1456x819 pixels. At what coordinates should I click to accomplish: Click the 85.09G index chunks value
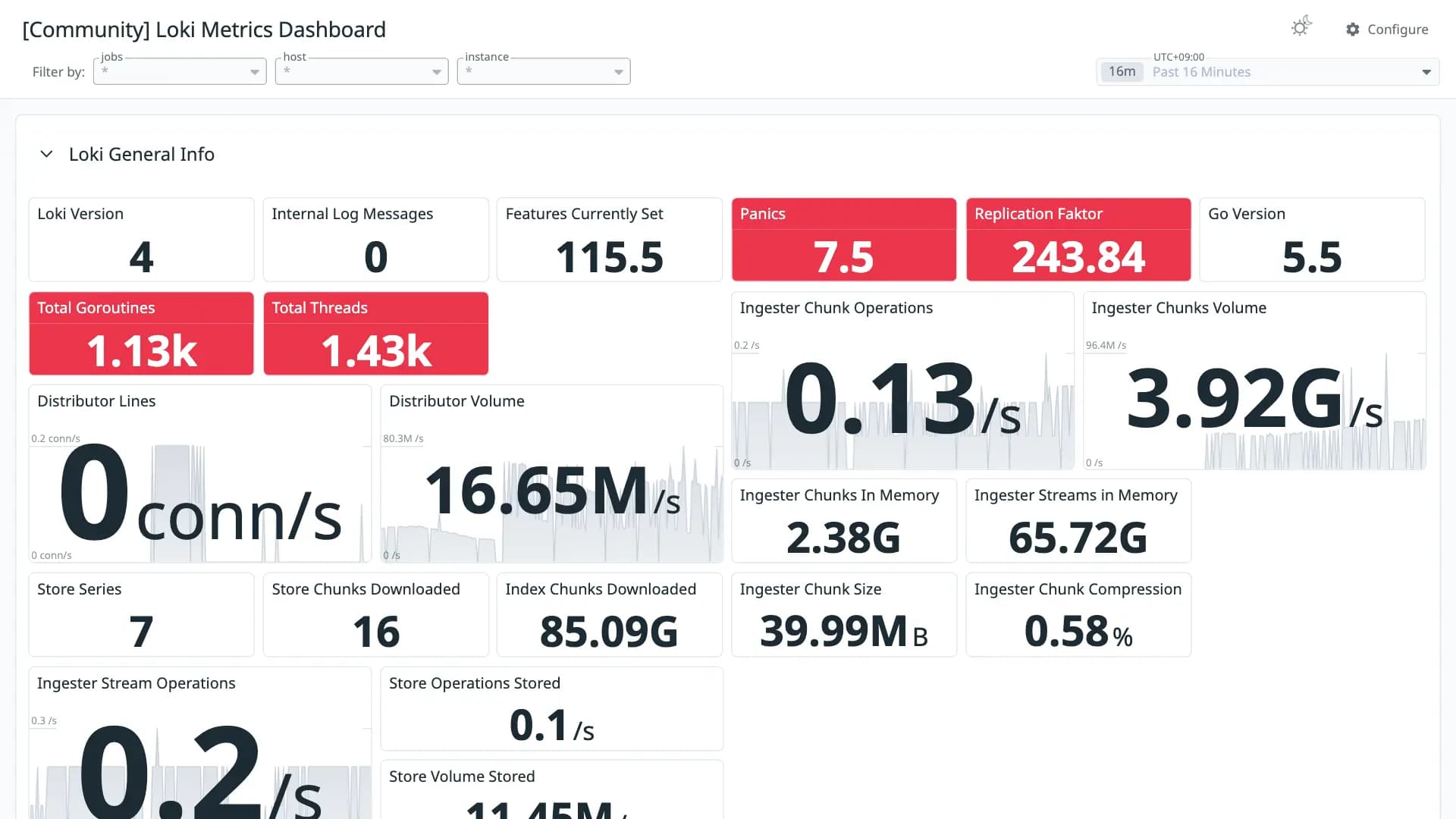point(609,632)
